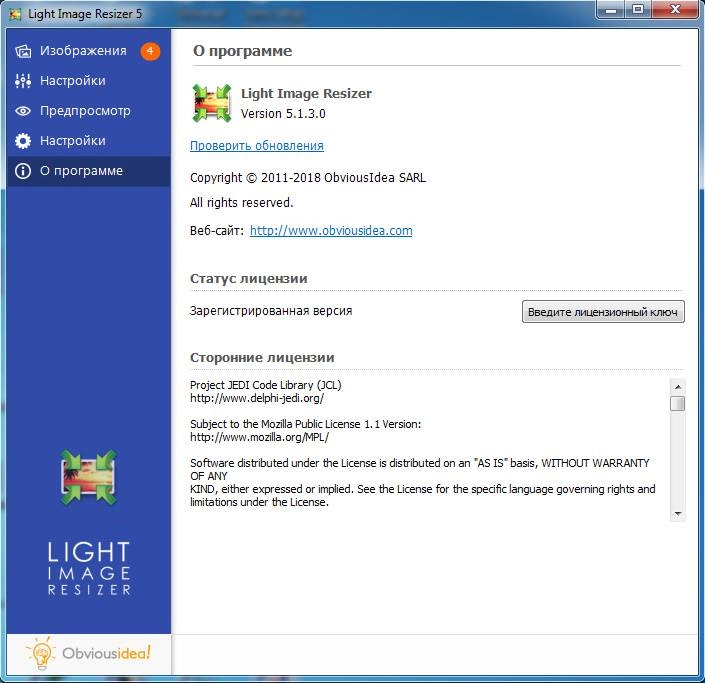Click the http://www.delphi-jedi.org/ text
This screenshot has height=683, width=705.
[257, 398]
